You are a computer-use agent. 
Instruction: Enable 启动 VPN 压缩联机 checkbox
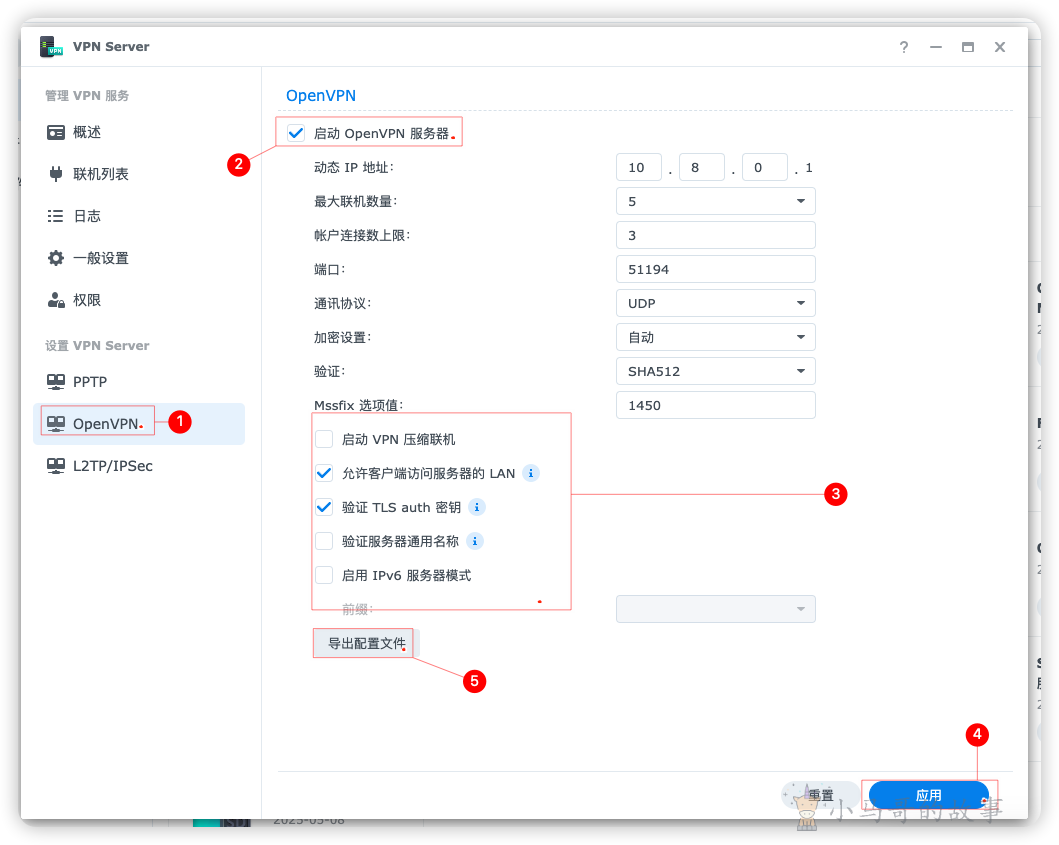(x=324, y=439)
